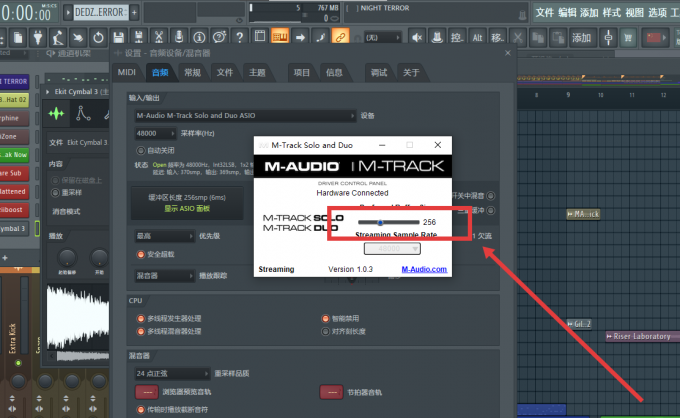Click the mixer slider icon in toolbar
This screenshot has height=418, width=680.
click(x=608, y=37)
